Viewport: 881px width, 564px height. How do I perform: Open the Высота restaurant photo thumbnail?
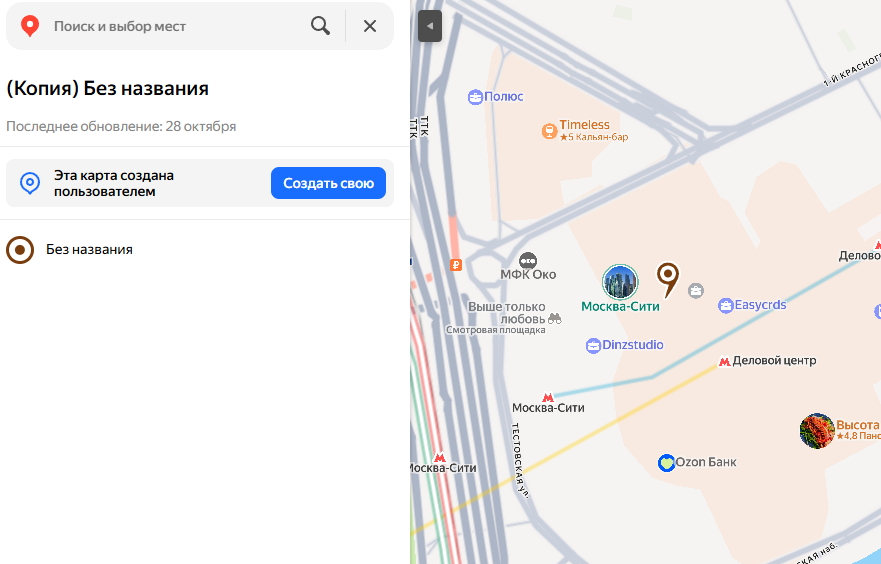click(x=817, y=431)
